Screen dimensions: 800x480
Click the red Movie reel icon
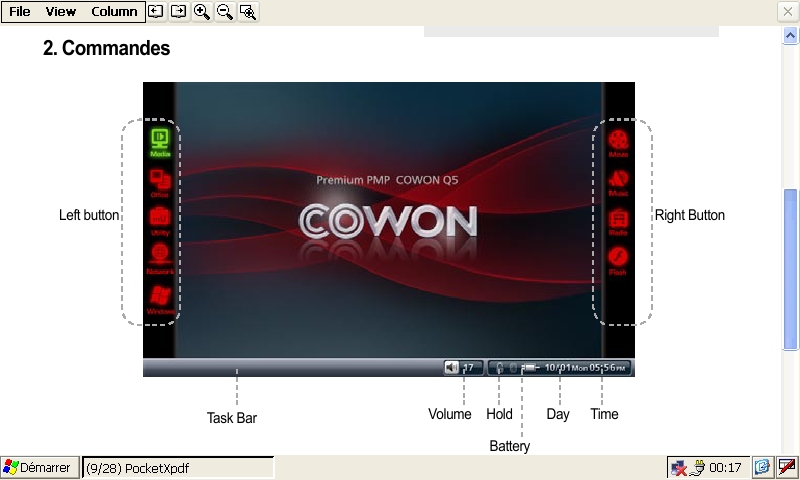618,143
